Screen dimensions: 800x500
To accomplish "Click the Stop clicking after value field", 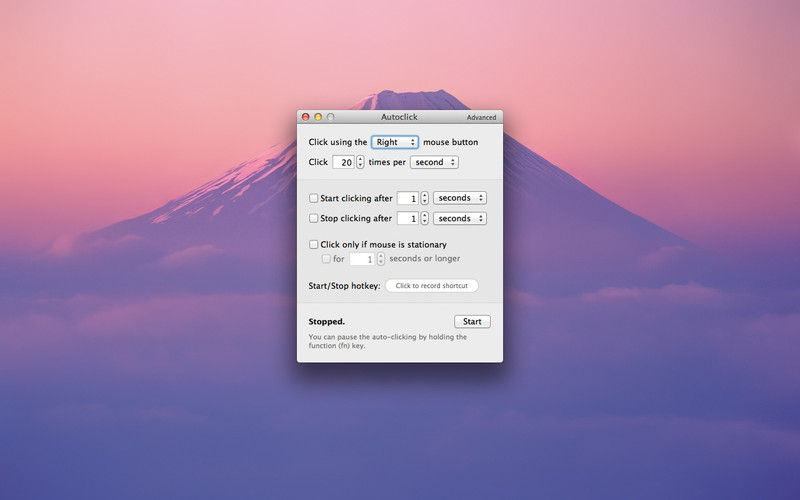I will click(408, 218).
